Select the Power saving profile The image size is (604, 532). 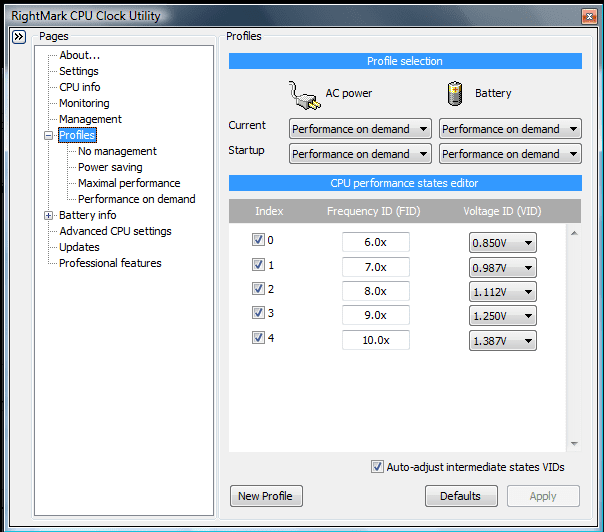coord(110,167)
